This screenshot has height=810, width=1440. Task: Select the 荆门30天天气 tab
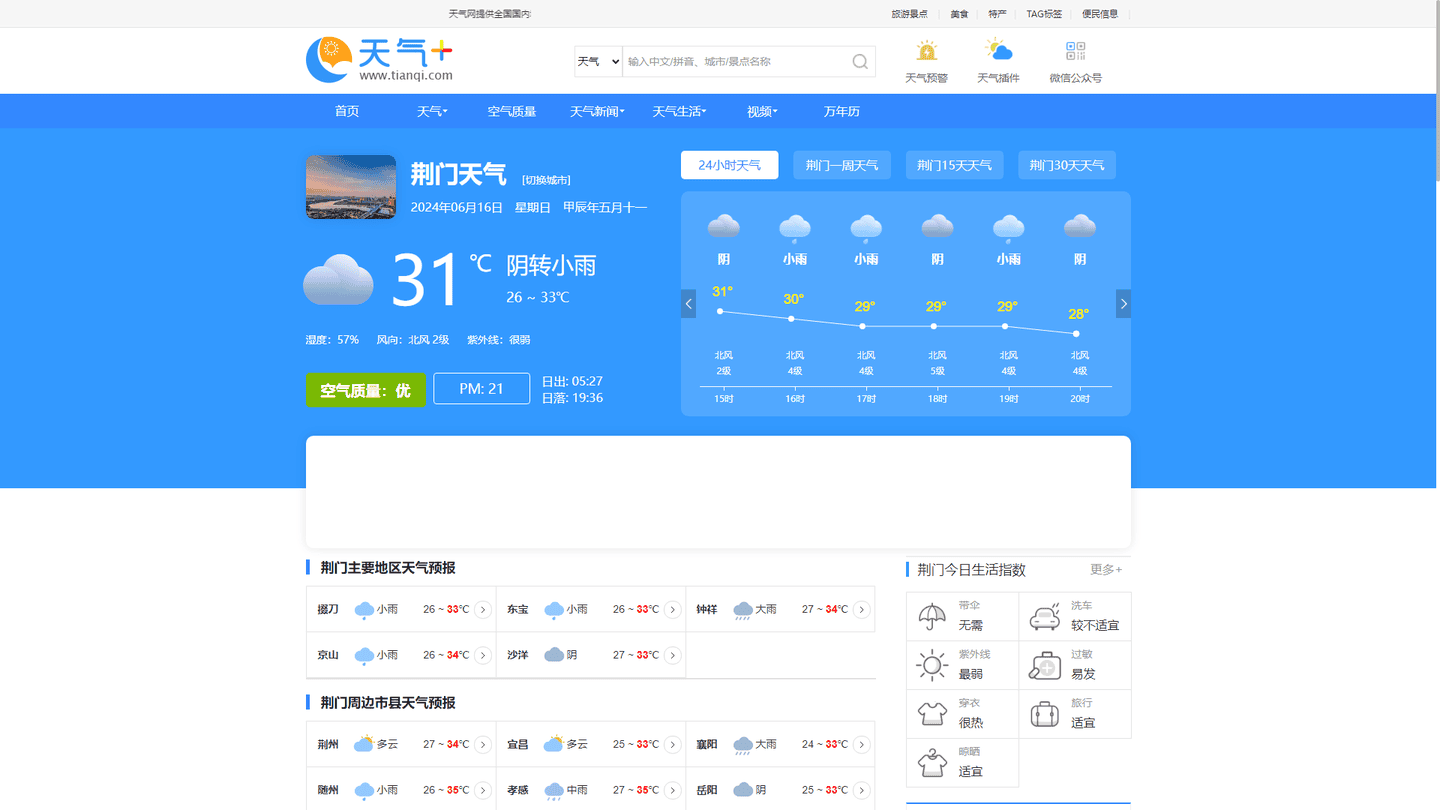point(1067,165)
